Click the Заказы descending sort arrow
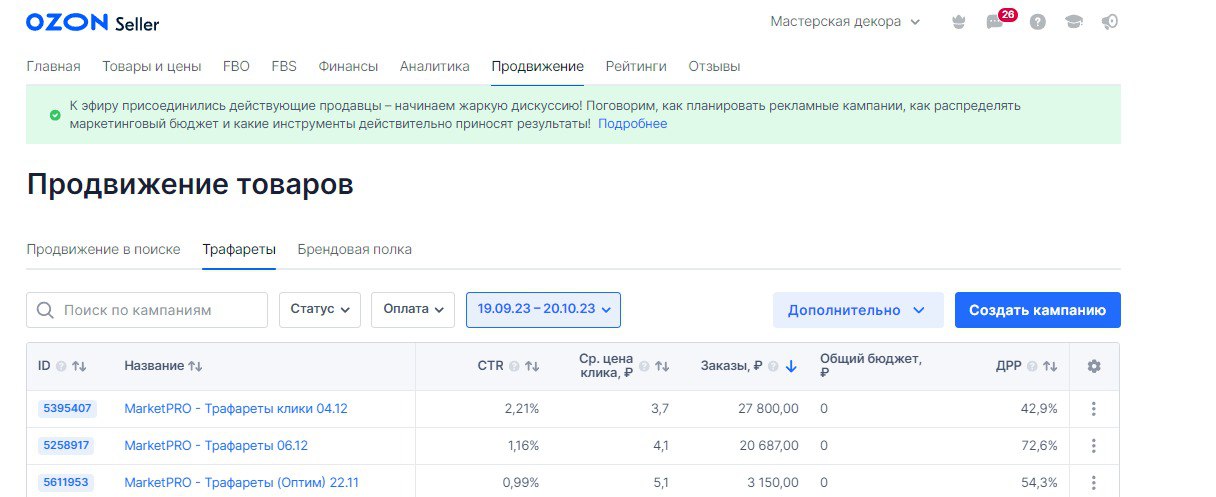 point(791,367)
